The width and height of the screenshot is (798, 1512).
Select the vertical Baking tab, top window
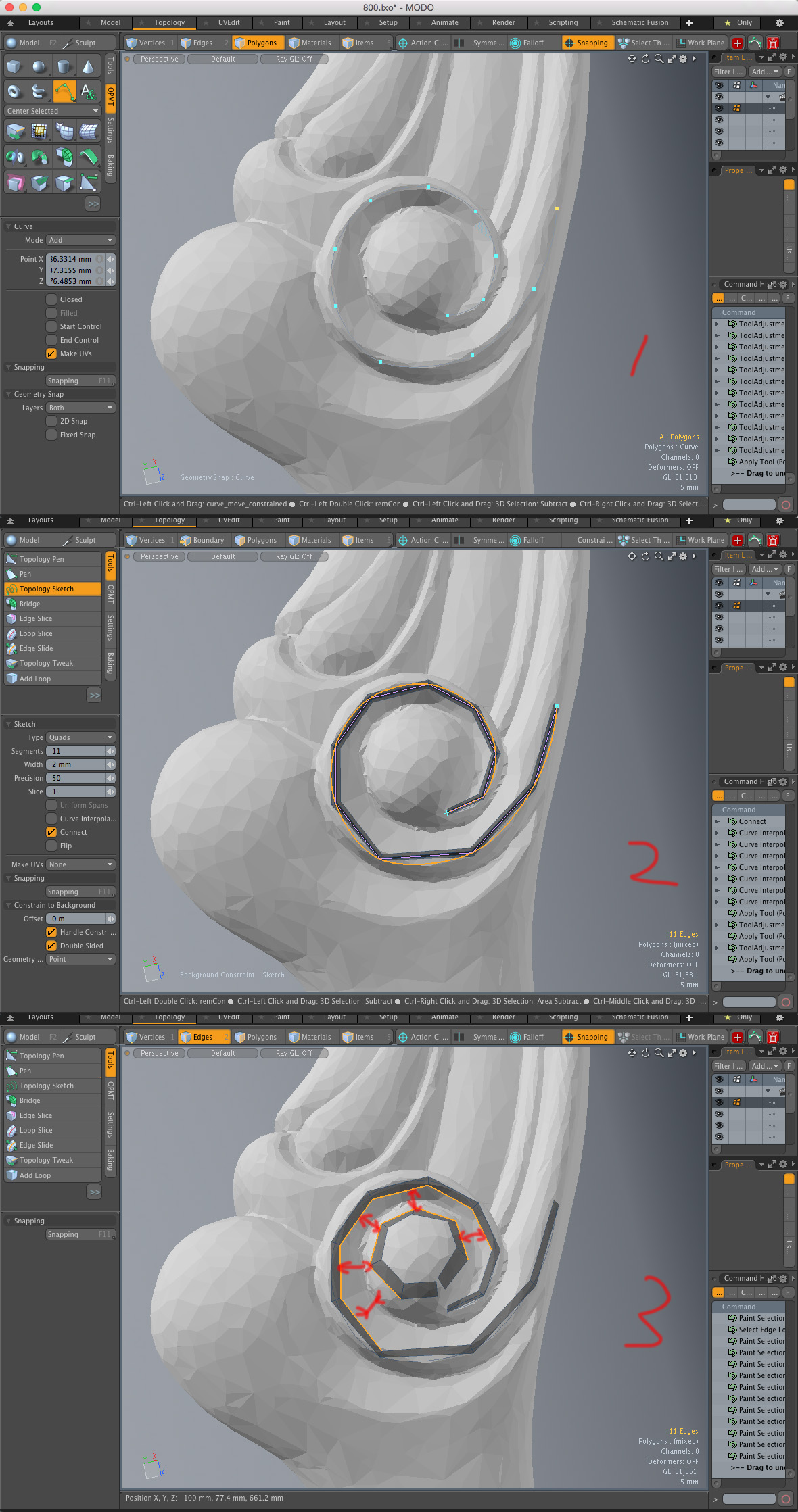(x=110, y=166)
